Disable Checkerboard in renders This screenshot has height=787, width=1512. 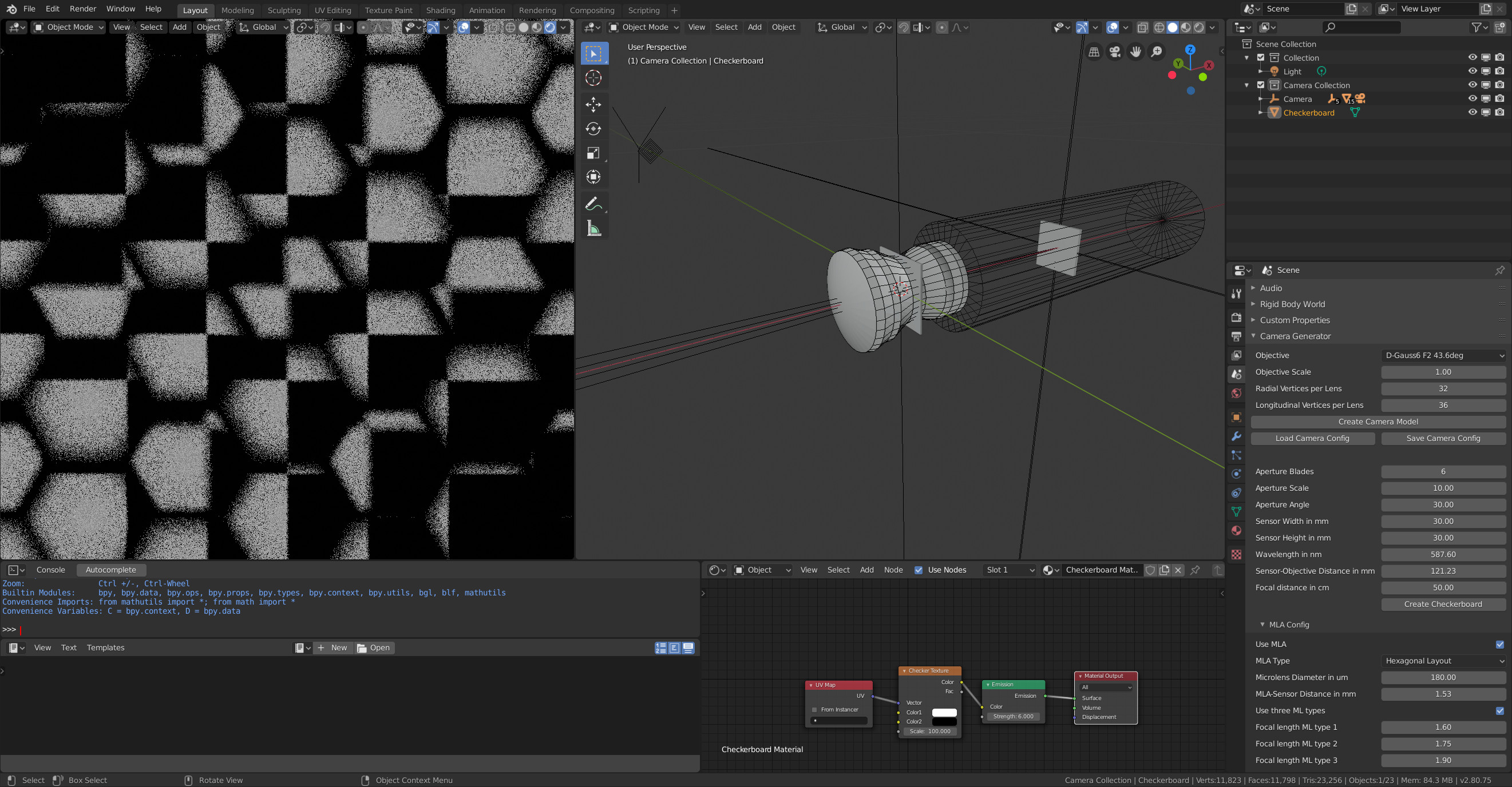1499,112
